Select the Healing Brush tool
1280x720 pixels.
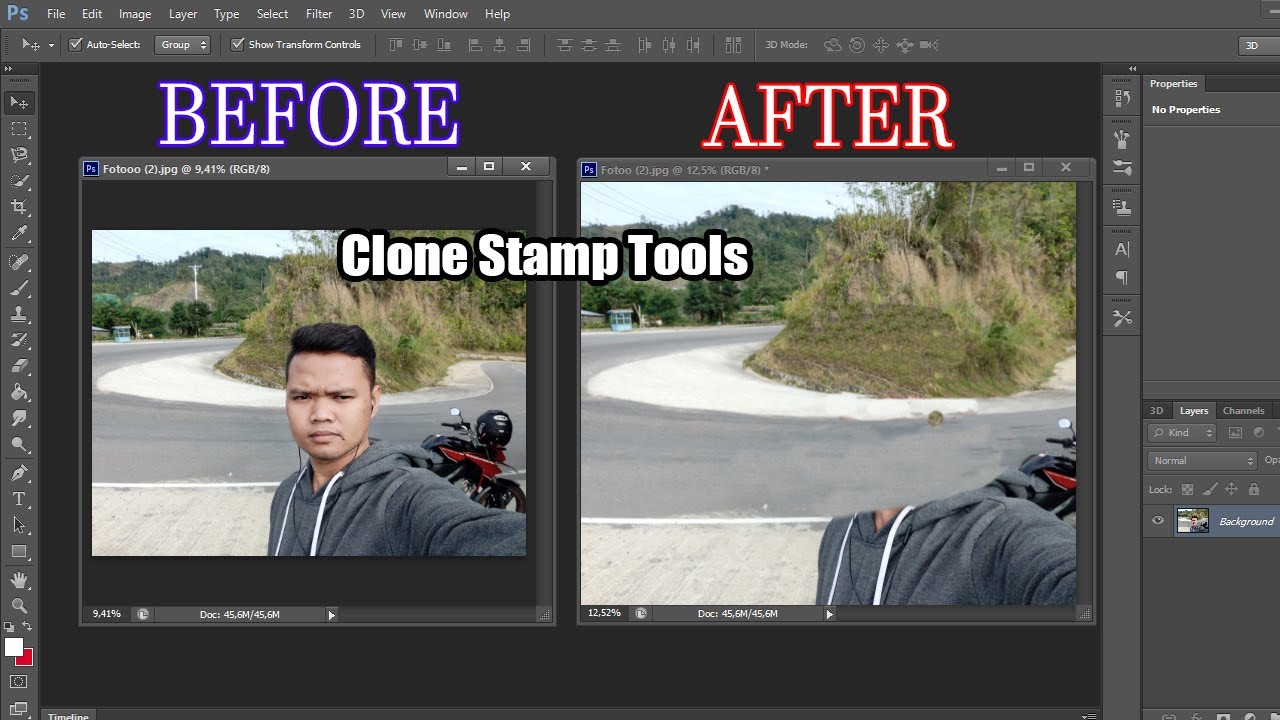19,262
